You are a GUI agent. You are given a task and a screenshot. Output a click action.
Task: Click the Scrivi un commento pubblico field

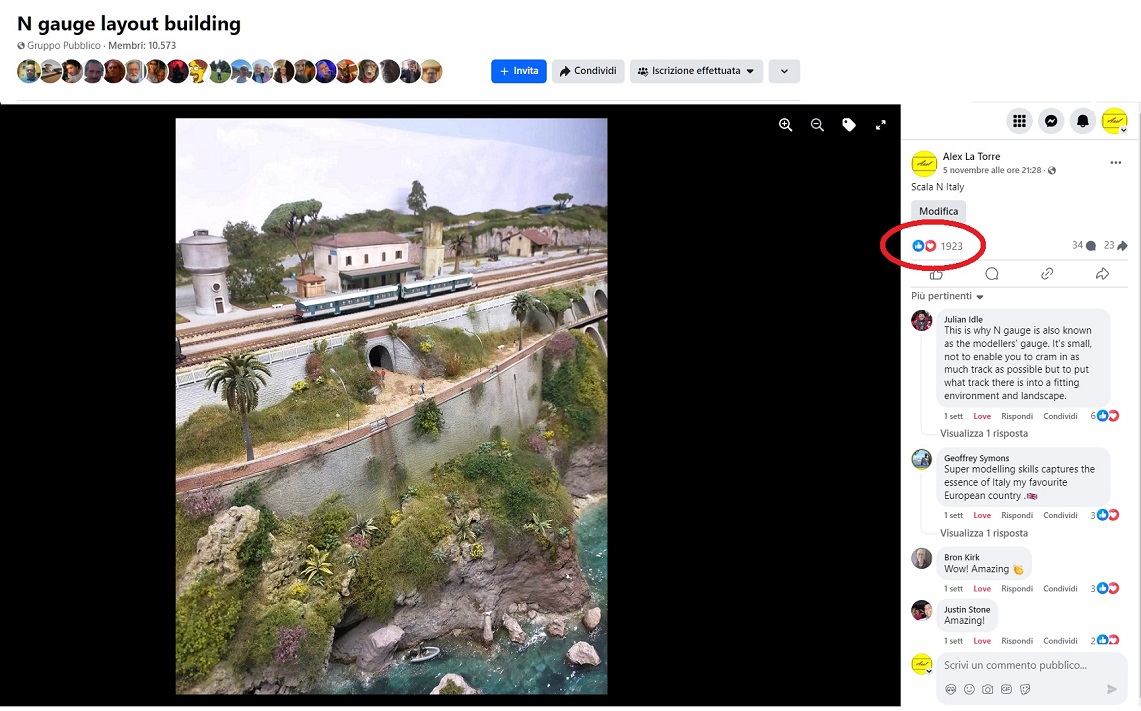(1020, 665)
